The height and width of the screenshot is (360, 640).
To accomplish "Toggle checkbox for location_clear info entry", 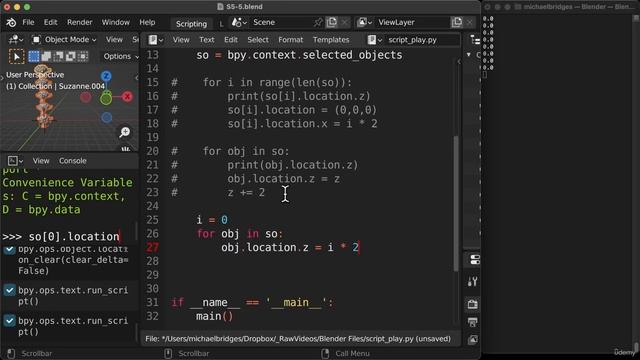I will [9, 249].
